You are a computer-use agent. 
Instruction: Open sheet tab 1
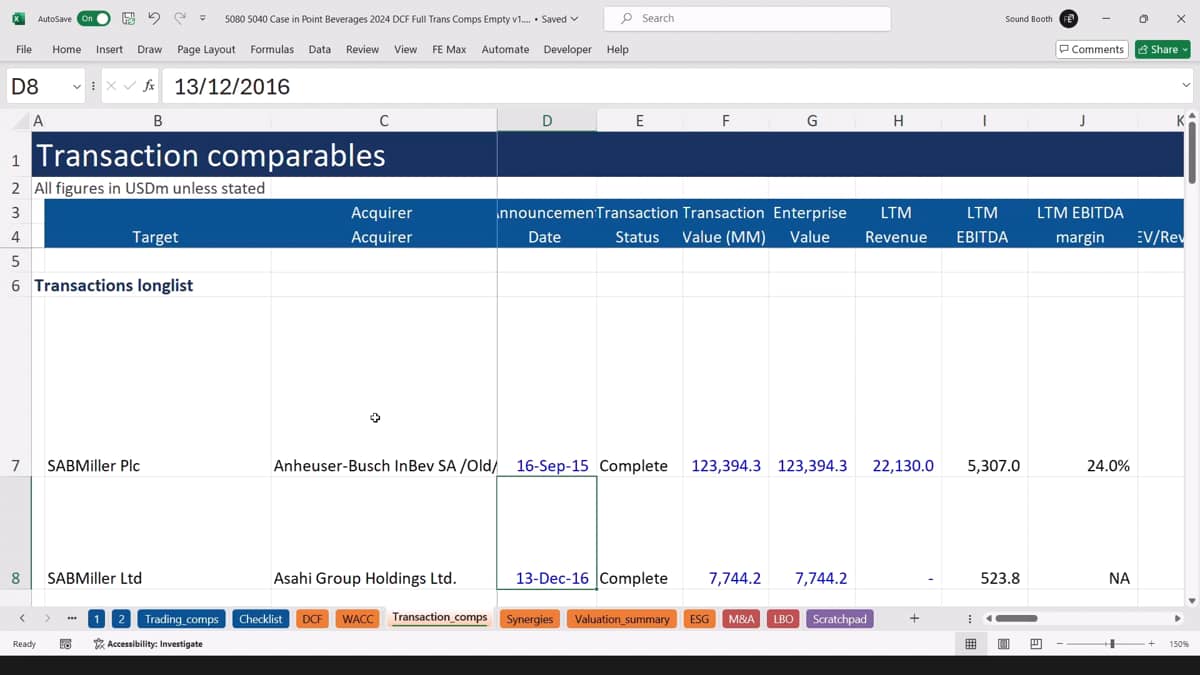97,619
